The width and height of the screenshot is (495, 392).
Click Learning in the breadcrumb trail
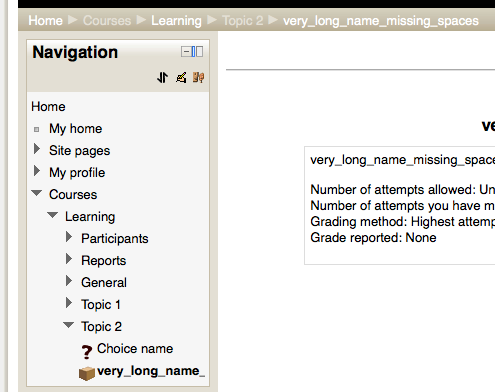(x=176, y=21)
